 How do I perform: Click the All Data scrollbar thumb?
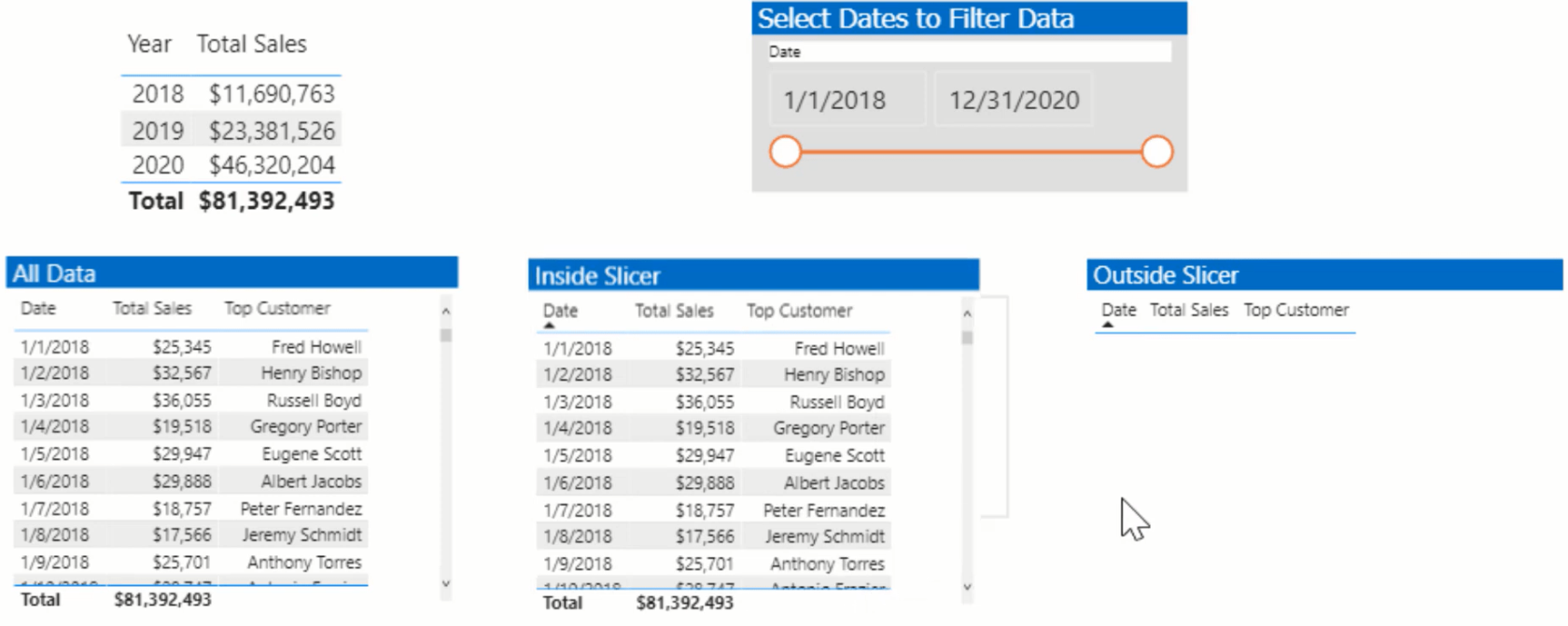(446, 335)
